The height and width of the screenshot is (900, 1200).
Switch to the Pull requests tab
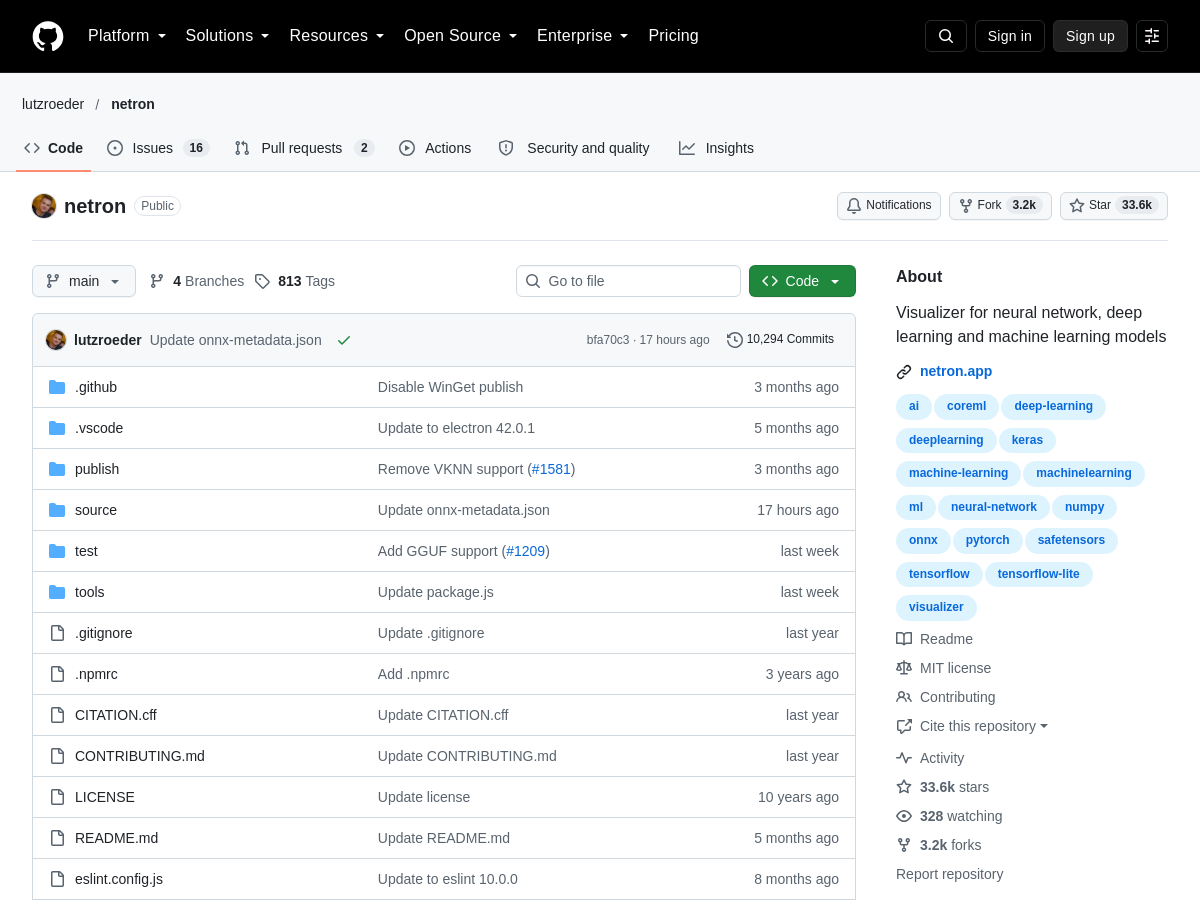click(x=304, y=148)
